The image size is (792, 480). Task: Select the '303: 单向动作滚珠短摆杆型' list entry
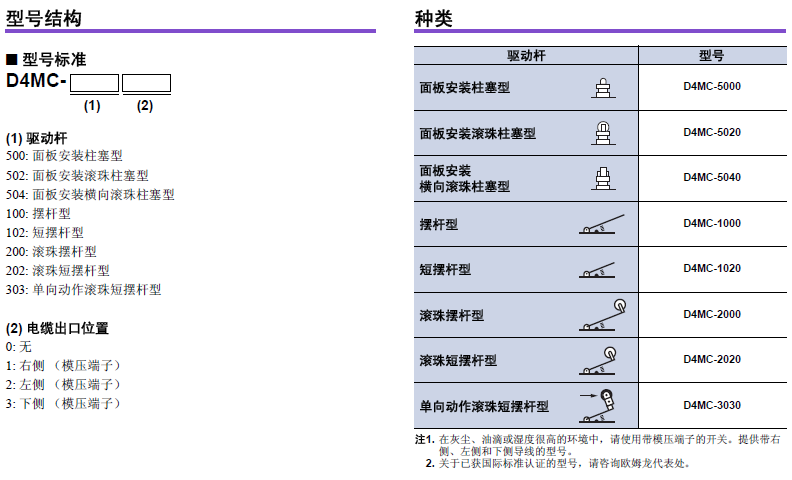click(83, 290)
